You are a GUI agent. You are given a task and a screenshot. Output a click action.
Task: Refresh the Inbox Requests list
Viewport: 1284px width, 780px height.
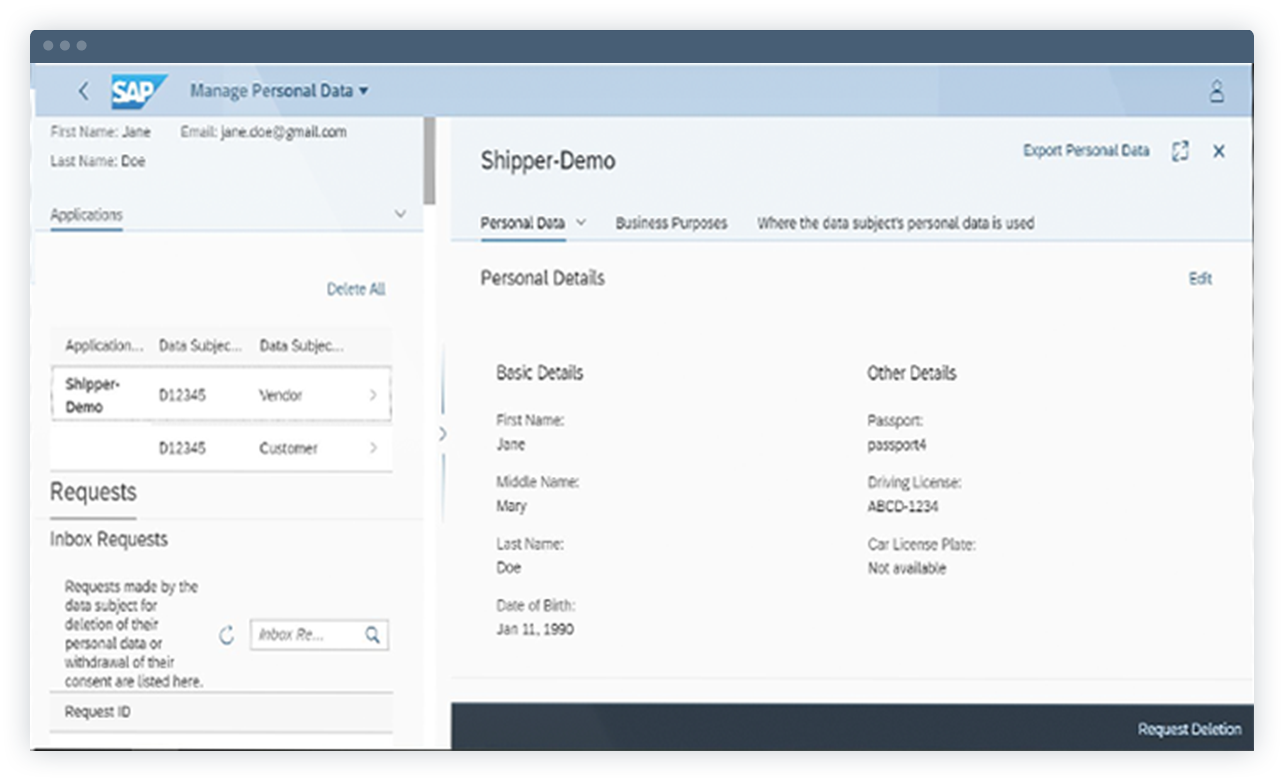pyautogui.click(x=226, y=634)
